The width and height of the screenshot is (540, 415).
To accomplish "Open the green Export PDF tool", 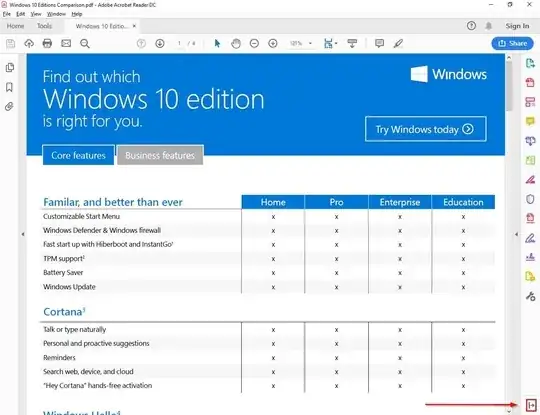I will tap(530, 63).
